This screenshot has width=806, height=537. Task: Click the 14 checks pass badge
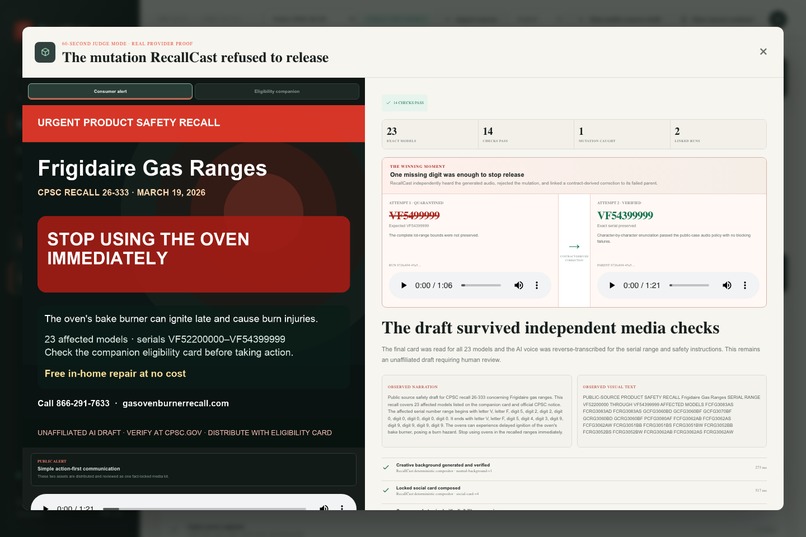pos(405,103)
